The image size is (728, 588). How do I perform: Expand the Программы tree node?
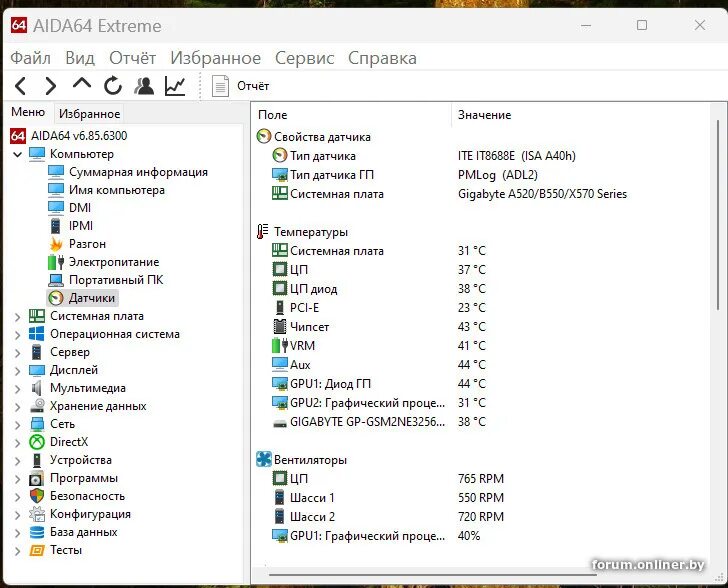point(18,479)
